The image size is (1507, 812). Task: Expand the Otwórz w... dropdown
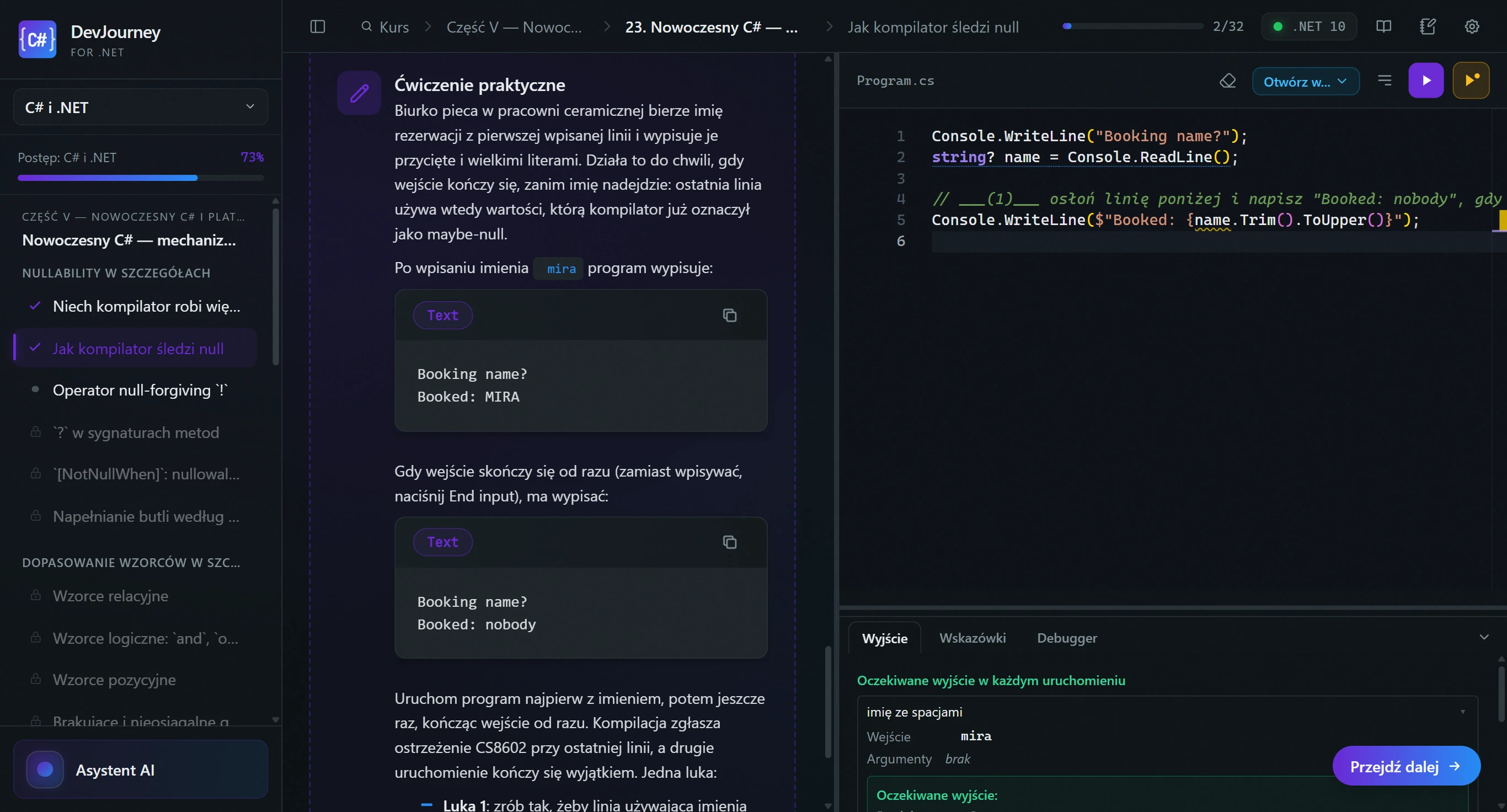1305,81
